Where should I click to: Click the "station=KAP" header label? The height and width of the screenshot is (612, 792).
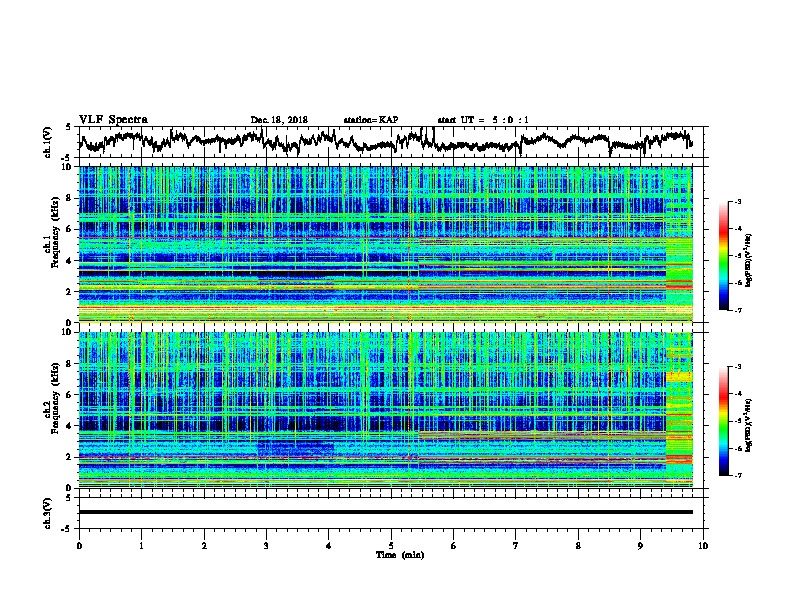(370, 120)
